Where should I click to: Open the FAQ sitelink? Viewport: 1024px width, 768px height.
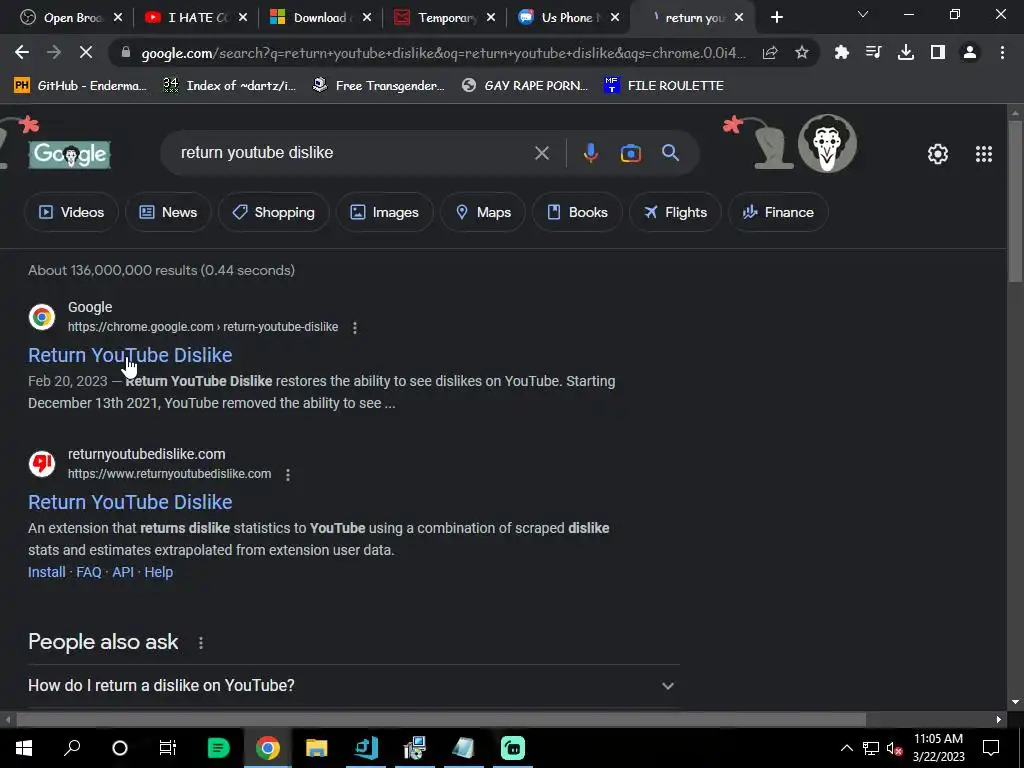89,573
